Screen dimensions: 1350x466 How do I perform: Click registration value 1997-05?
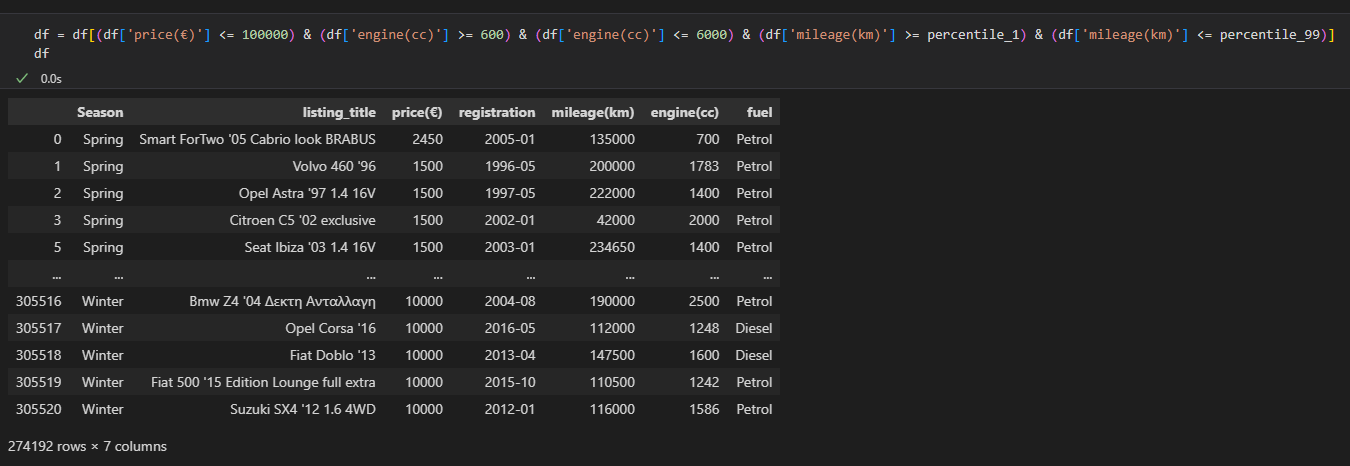click(x=510, y=193)
